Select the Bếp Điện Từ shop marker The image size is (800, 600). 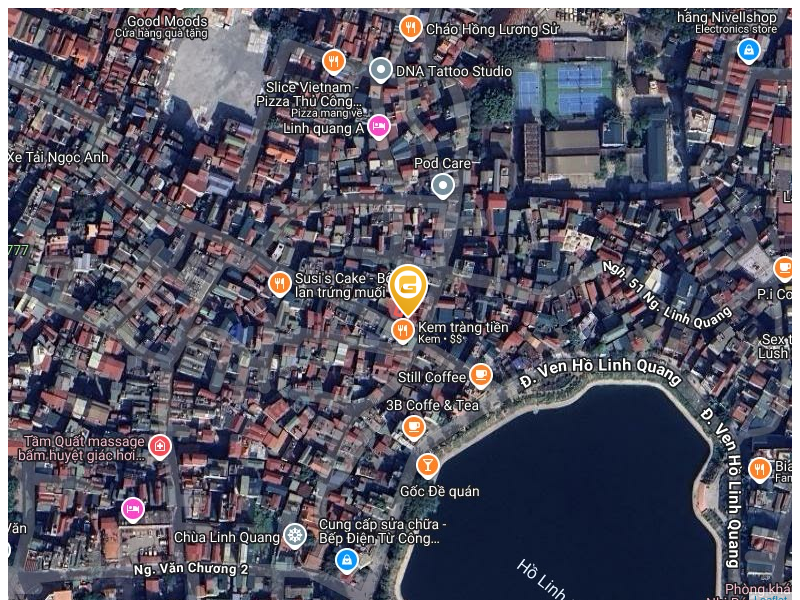tap(347, 561)
